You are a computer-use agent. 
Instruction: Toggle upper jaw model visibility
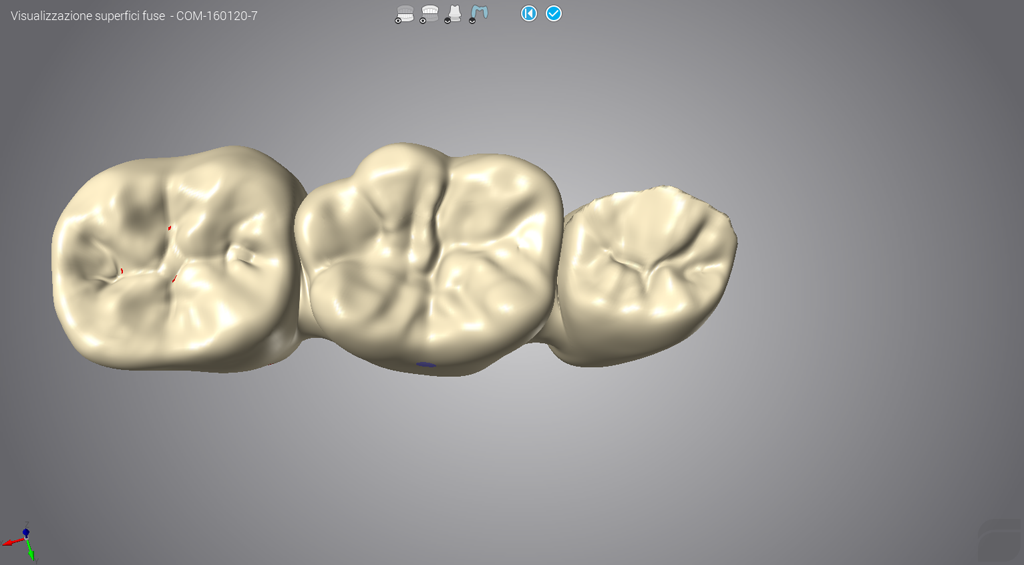(x=429, y=14)
